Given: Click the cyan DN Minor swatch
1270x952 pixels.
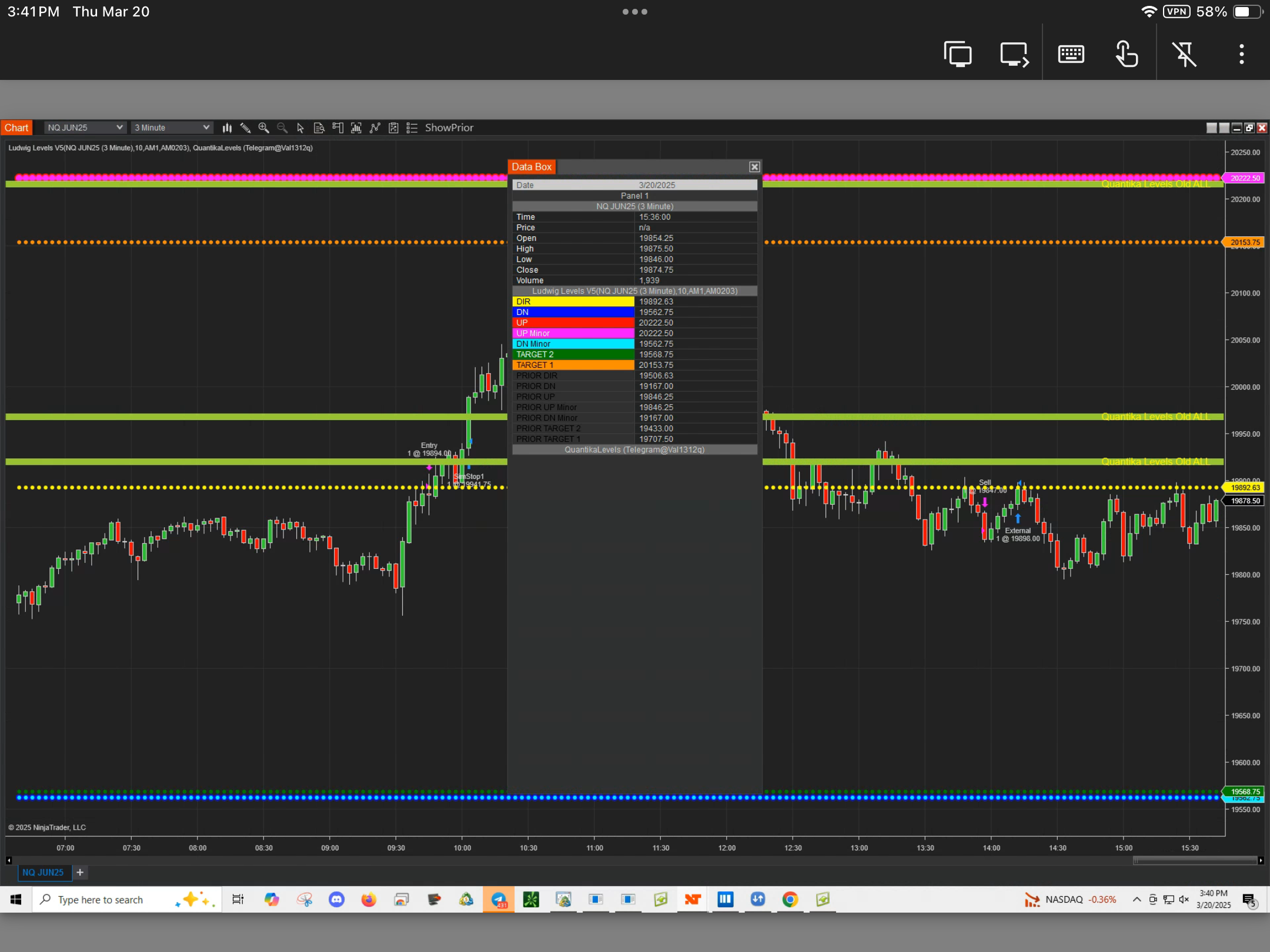Looking at the screenshot, I should 573,344.
